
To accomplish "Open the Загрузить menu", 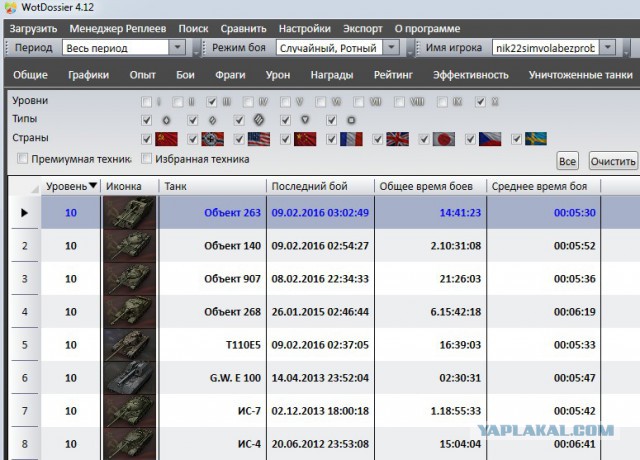I will 33,29.
